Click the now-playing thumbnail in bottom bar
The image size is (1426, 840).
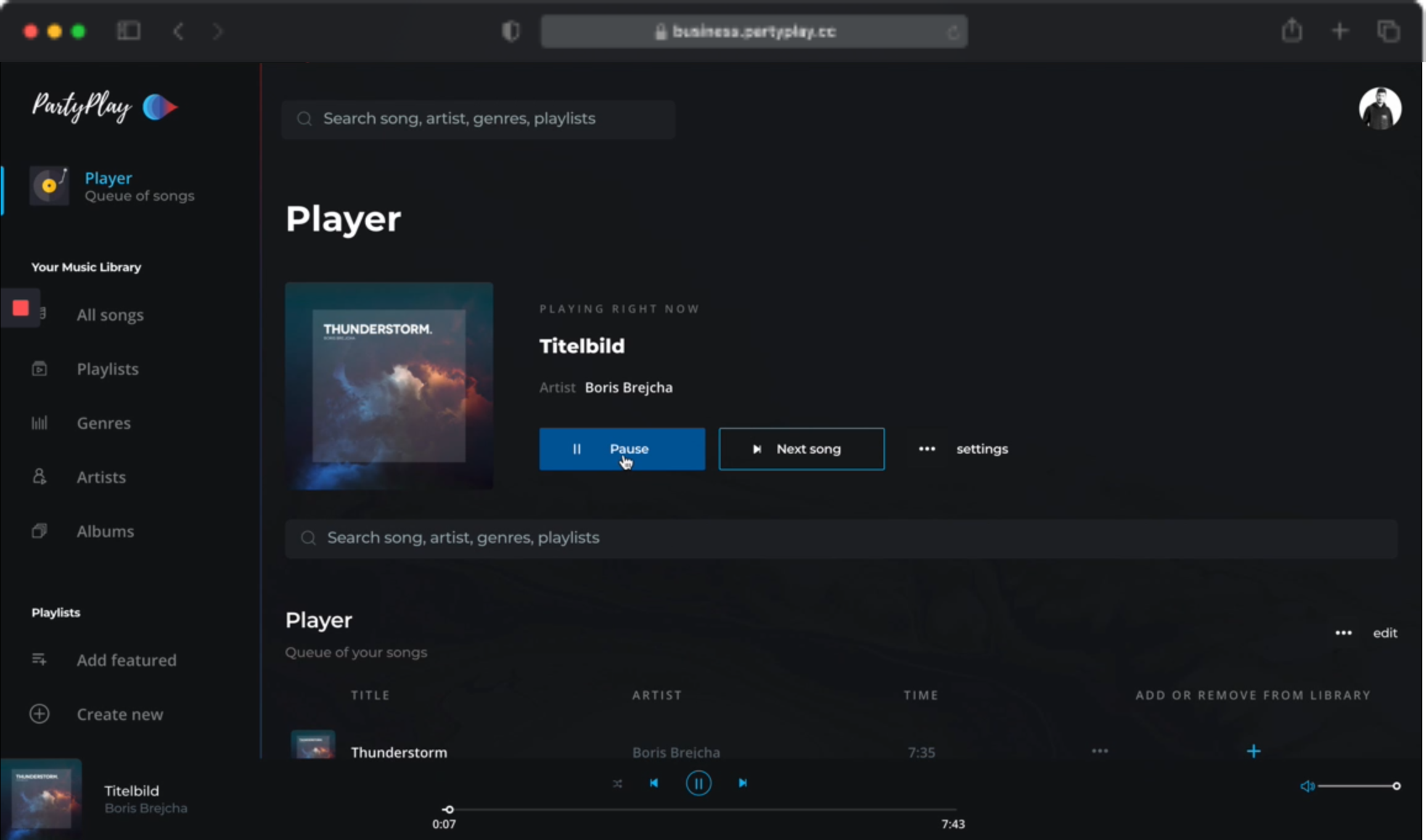[x=41, y=799]
